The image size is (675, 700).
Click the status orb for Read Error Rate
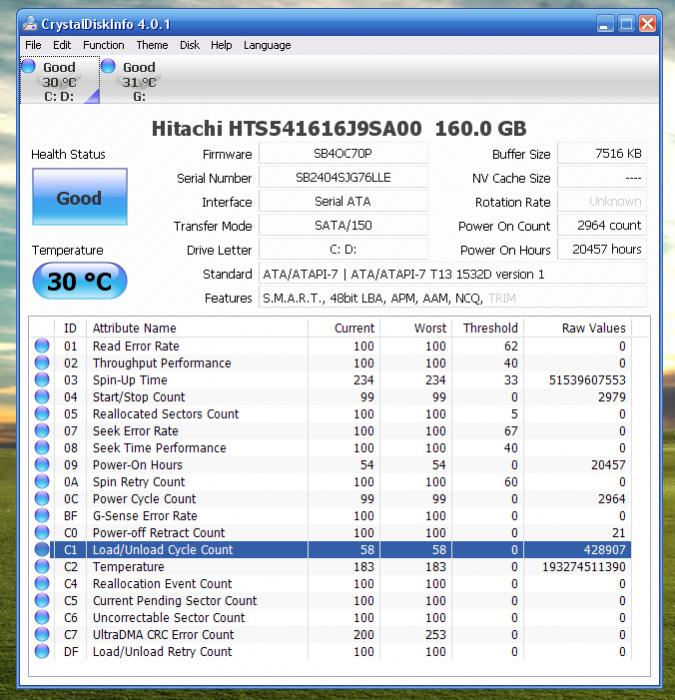(x=42, y=346)
